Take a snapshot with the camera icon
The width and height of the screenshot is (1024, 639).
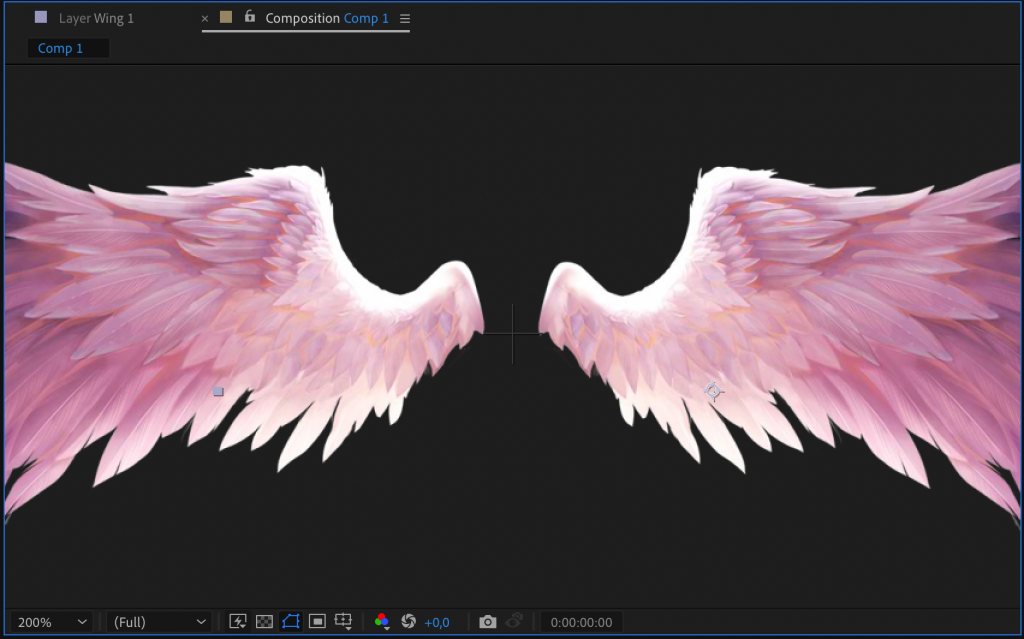coord(488,621)
